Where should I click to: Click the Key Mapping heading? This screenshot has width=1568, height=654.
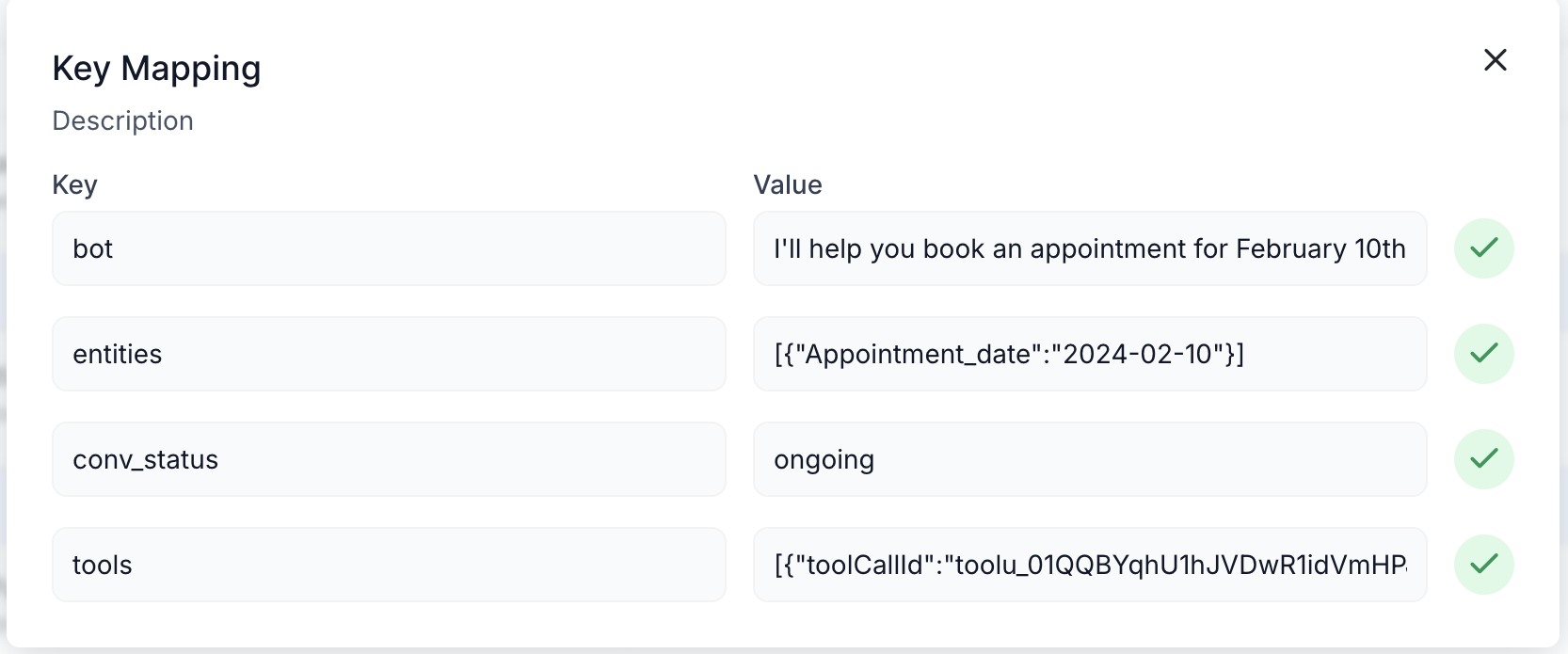[156, 69]
